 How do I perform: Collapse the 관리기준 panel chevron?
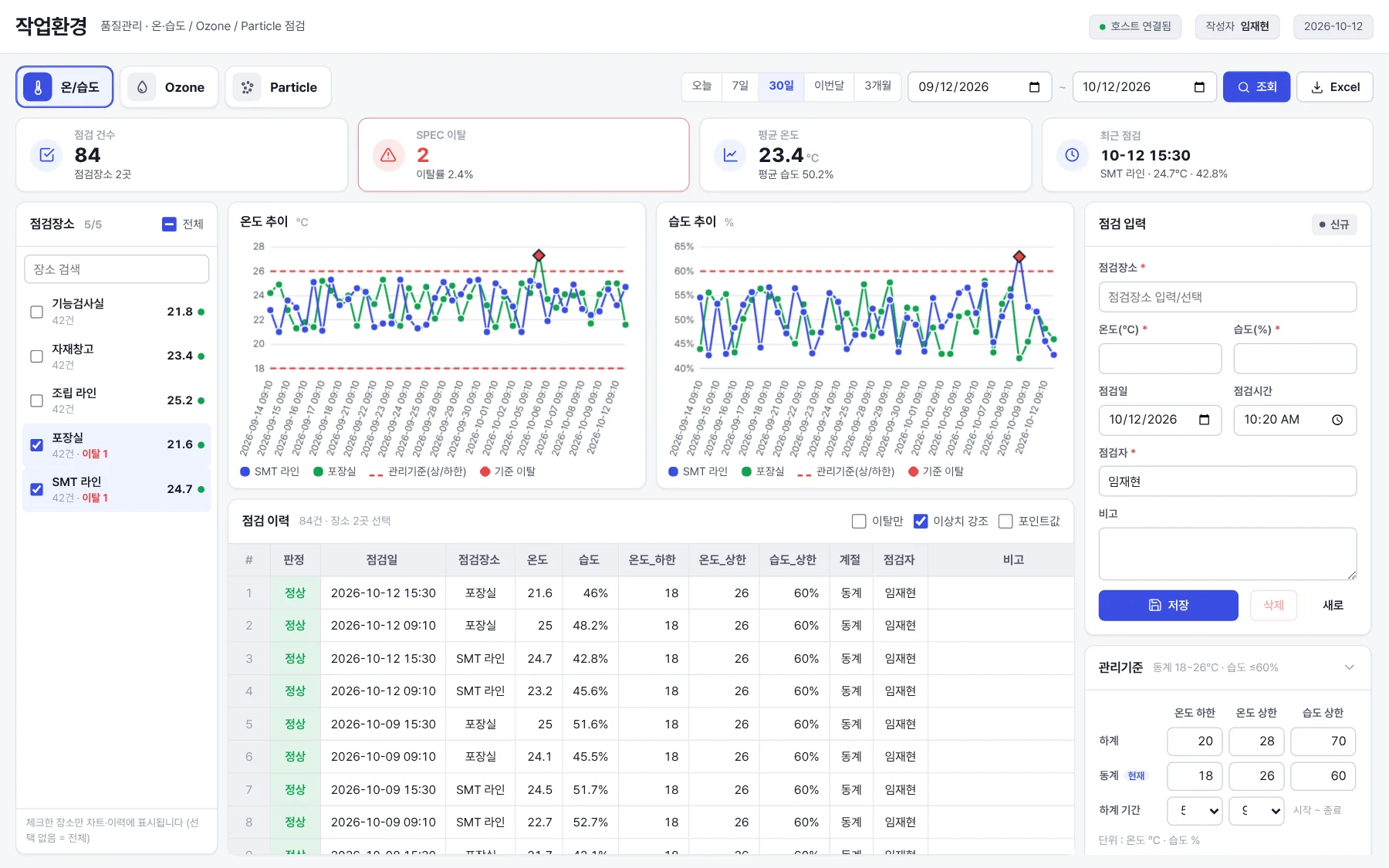click(1349, 667)
